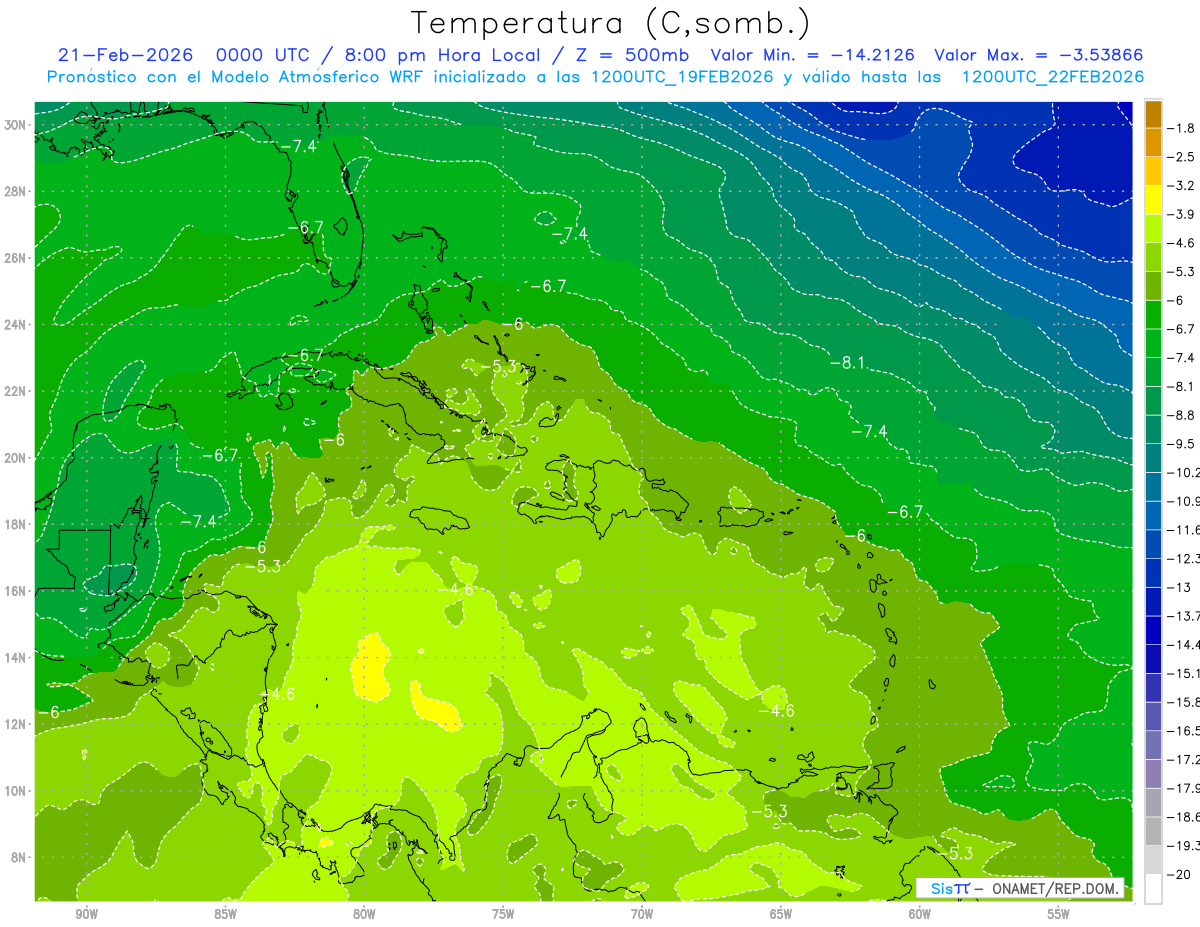The height and width of the screenshot is (927, 1200).
Task: Click the "-15.1" color bar label
Action: [x=1184, y=673]
